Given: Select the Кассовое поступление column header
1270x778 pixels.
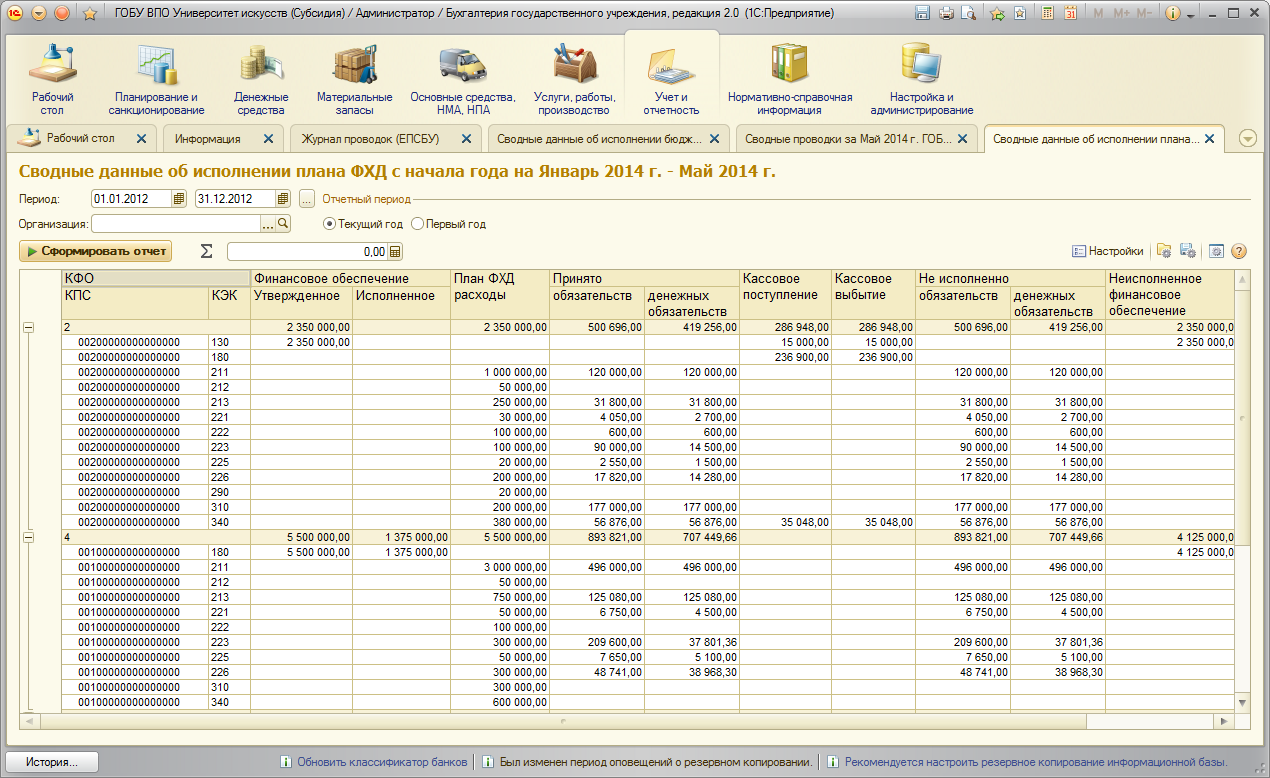Looking at the screenshot, I should pos(785,294).
